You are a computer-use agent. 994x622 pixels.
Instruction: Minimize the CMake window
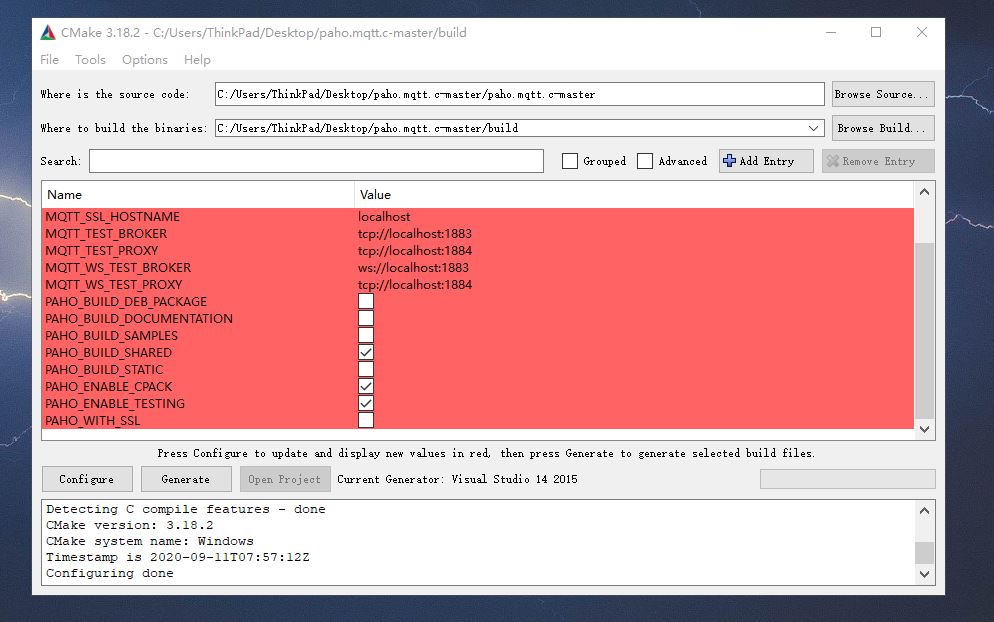point(831,32)
